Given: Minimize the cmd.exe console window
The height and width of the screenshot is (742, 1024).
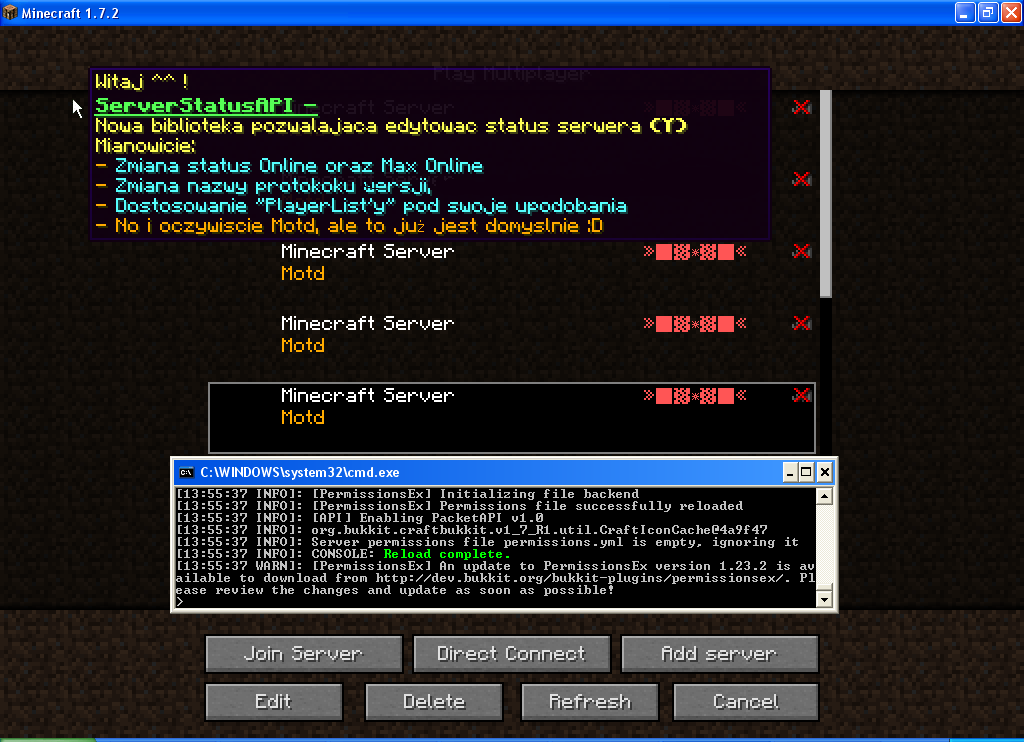Looking at the screenshot, I should [790, 472].
